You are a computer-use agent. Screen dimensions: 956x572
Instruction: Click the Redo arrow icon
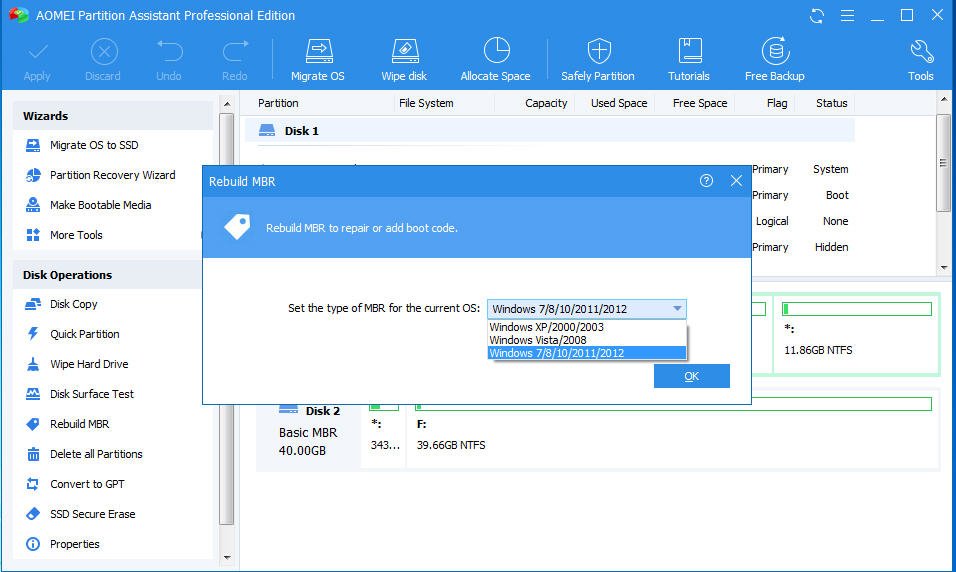(x=235, y=51)
